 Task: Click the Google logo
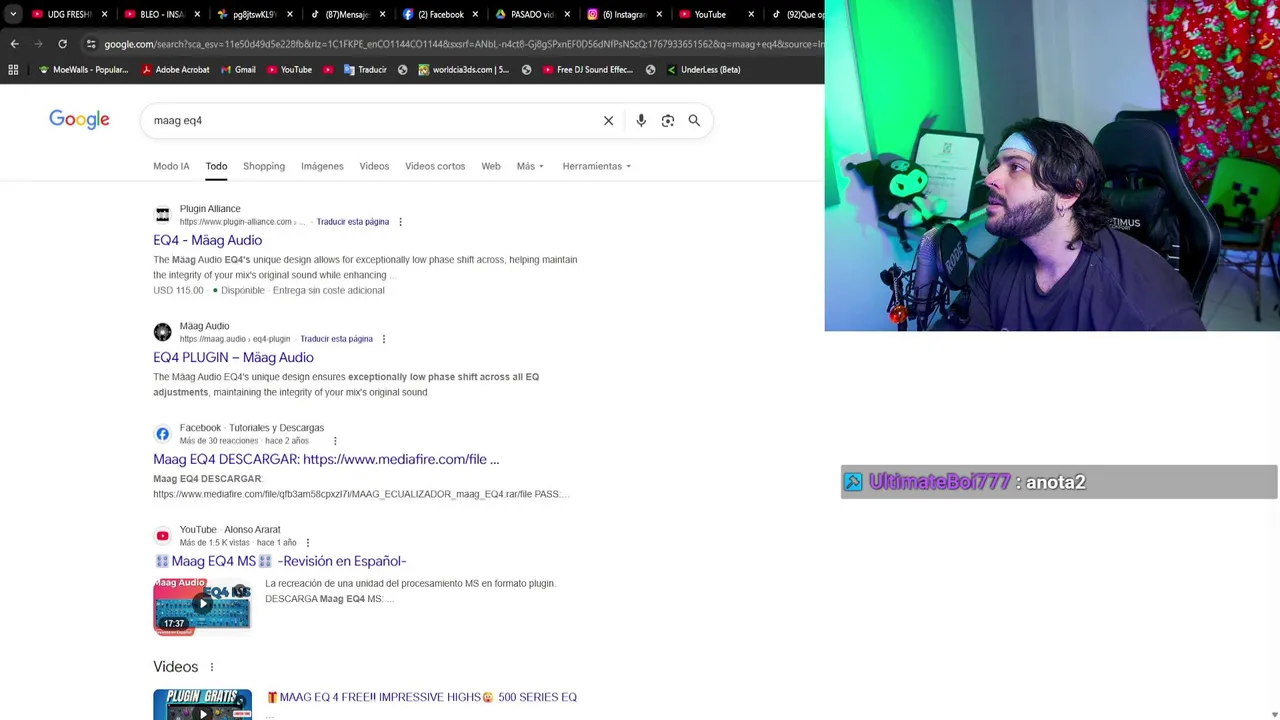[x=79, y=120]
